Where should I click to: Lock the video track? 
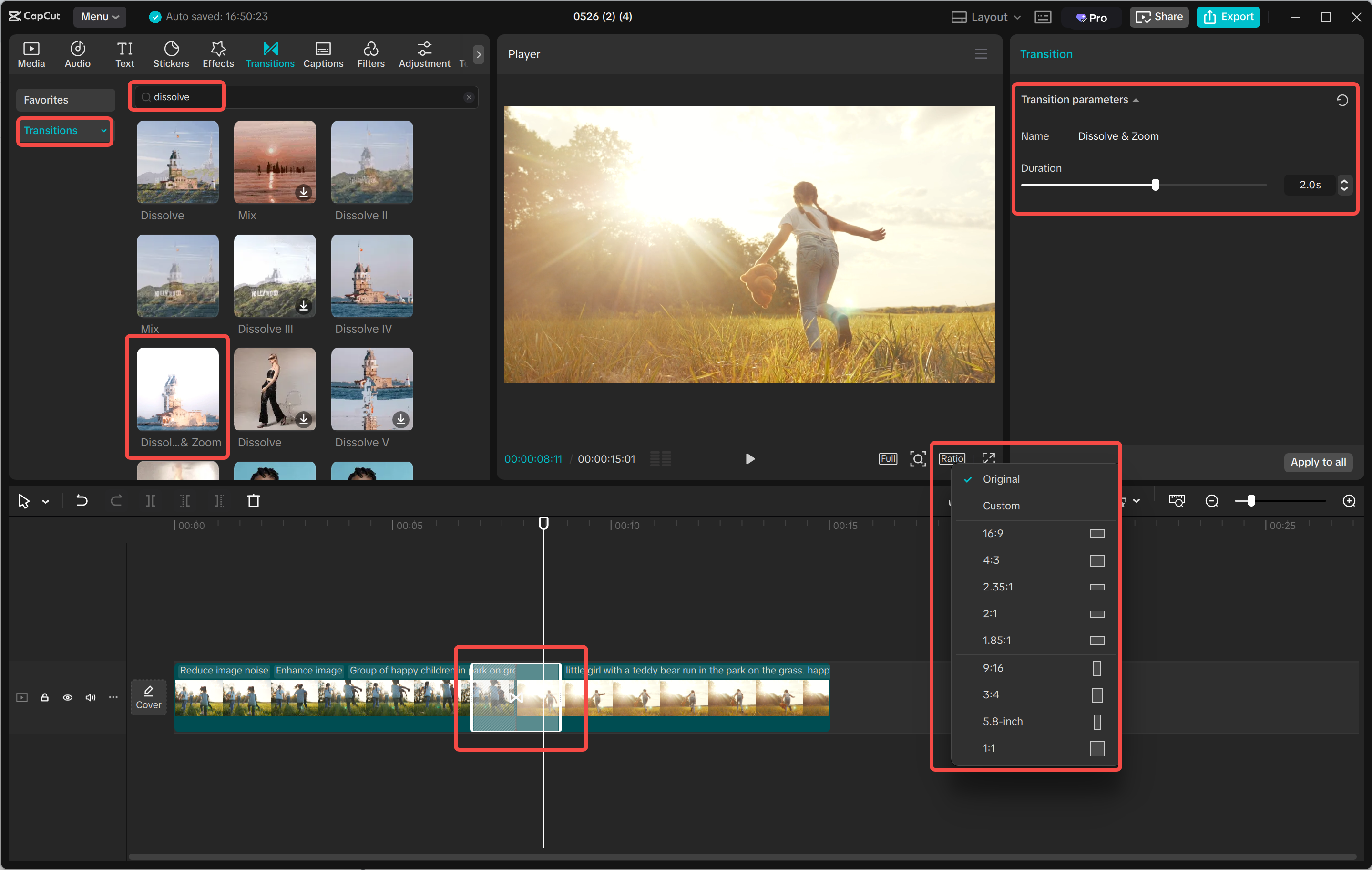click(44, 697)
